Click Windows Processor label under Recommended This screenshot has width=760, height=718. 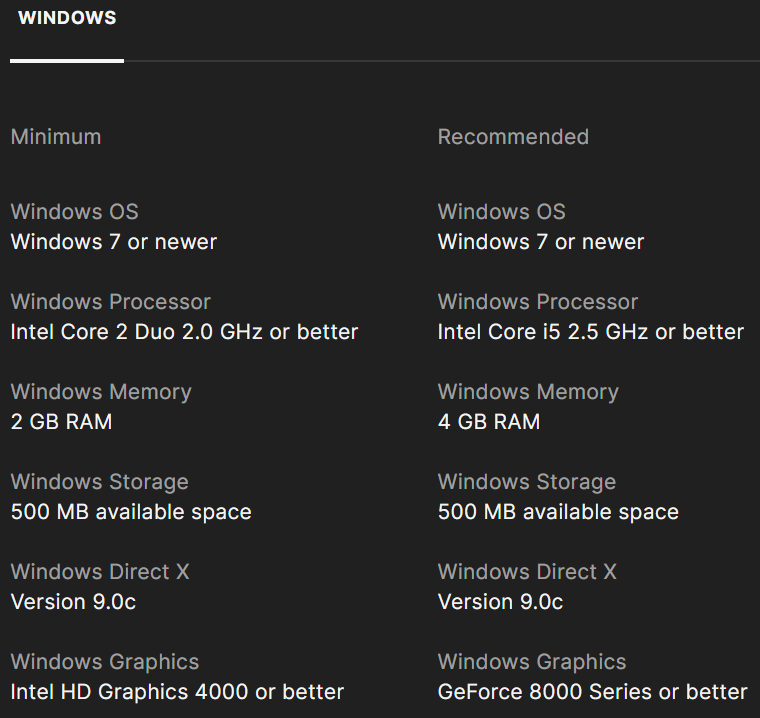point(538,302)
